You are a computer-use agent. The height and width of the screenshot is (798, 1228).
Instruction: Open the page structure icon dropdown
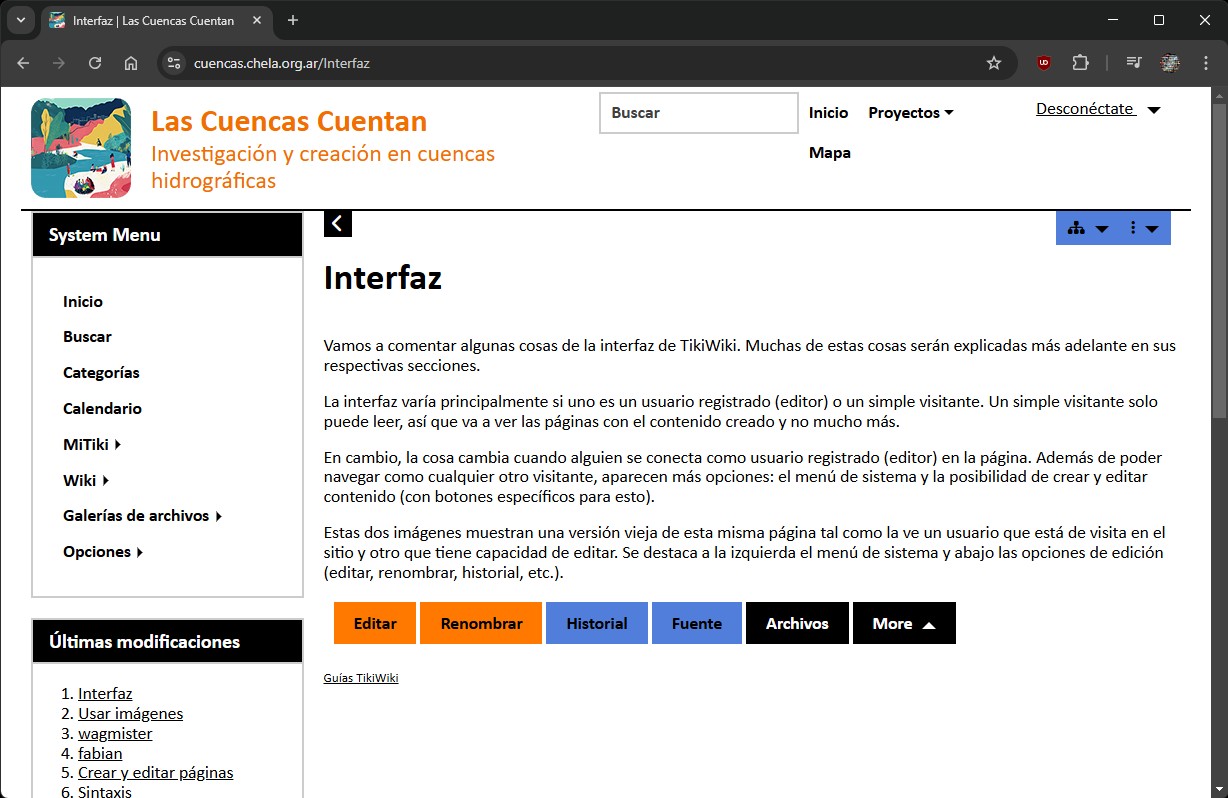(1087, 228)
